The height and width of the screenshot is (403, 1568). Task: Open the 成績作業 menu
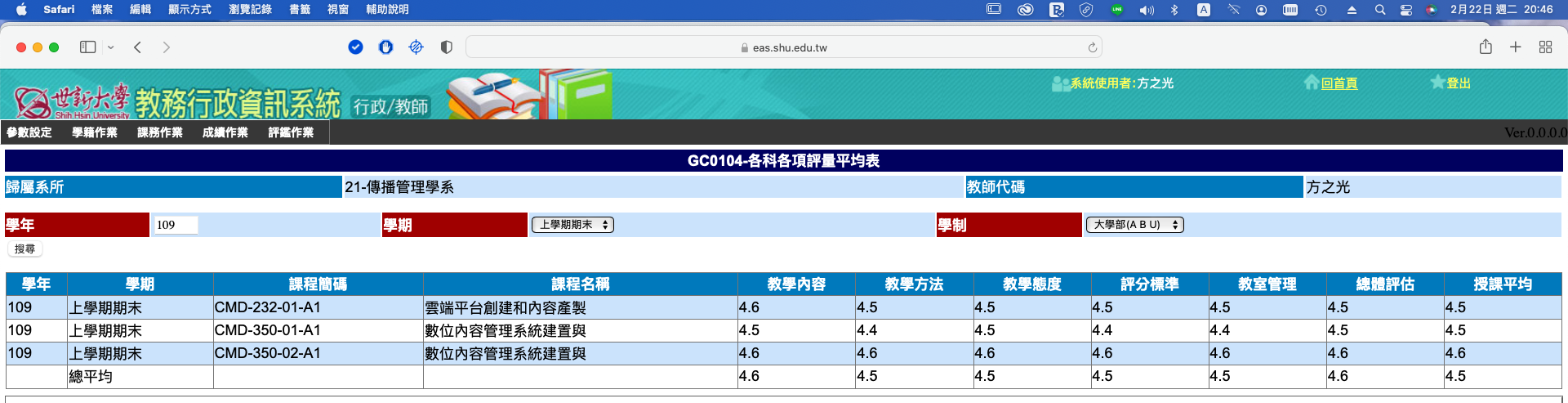[x=225, y=132]
